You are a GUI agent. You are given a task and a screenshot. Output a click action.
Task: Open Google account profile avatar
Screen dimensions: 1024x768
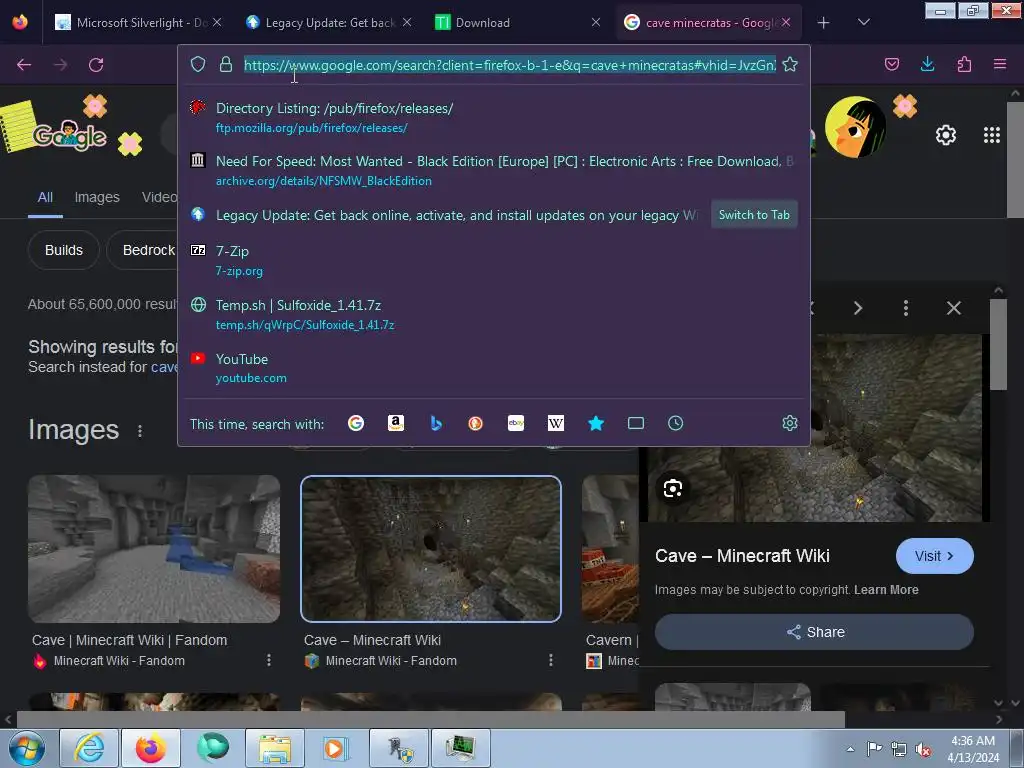coord(856,127)
